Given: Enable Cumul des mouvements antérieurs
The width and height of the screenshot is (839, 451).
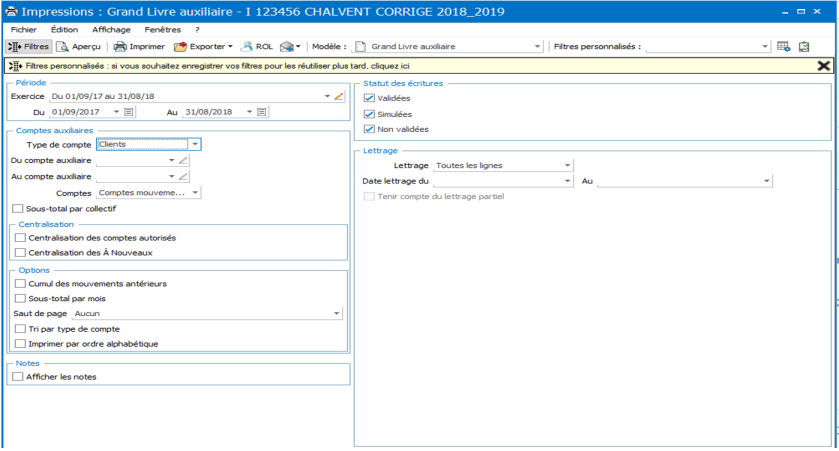Looking at the screenshot, I should tap(20, 284).
